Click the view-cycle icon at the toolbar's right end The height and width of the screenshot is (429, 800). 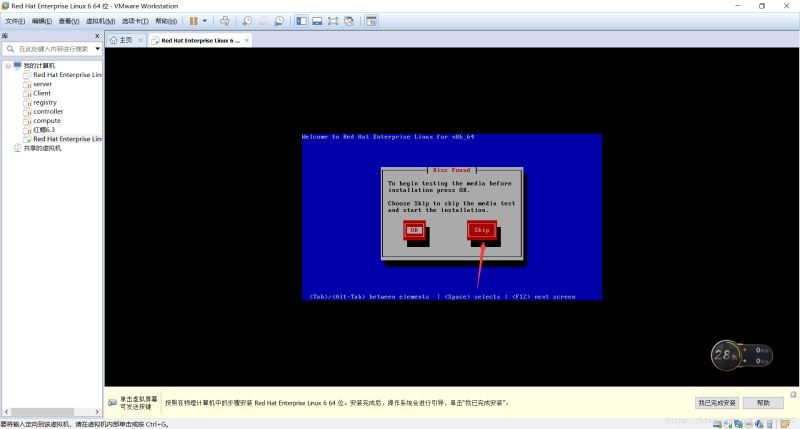[371, 21]
